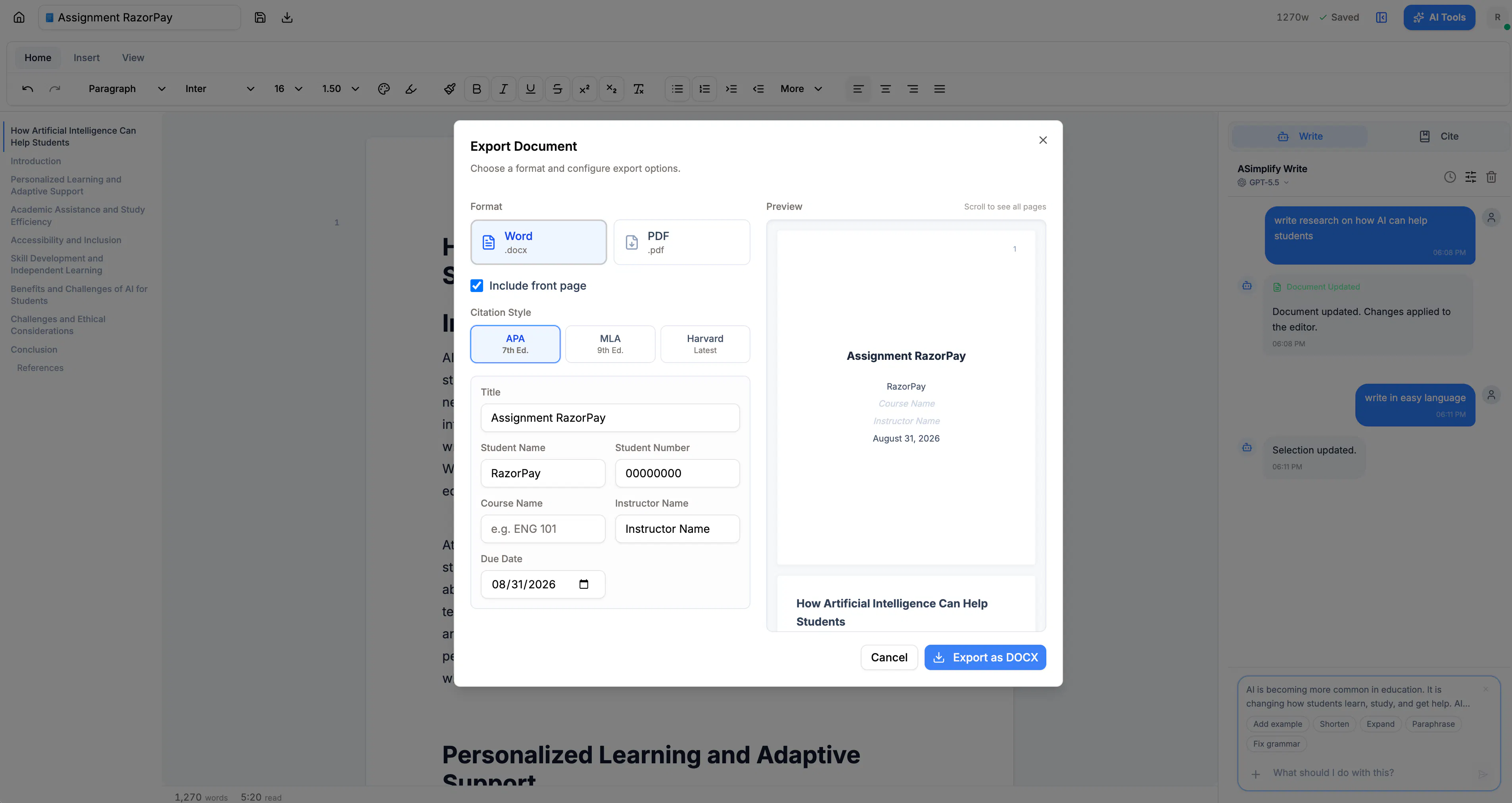This screenshot has width=1512, height=803.
Task: Apply superscript formatting
Action: point(585,88)
